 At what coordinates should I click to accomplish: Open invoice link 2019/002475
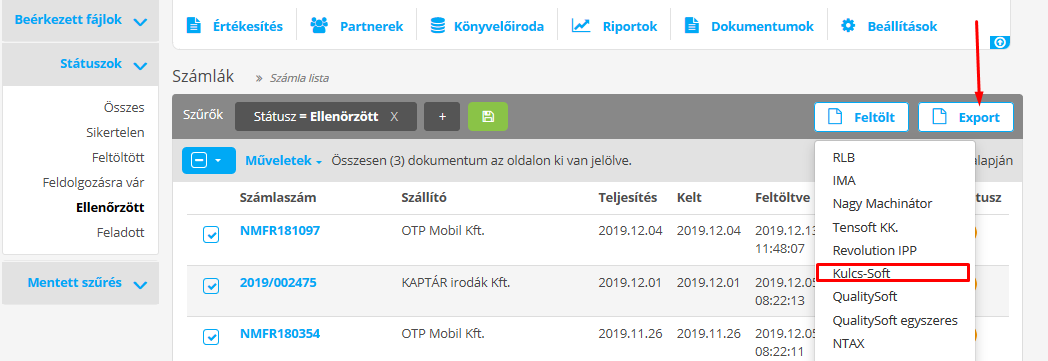click(x=278, y=283)
